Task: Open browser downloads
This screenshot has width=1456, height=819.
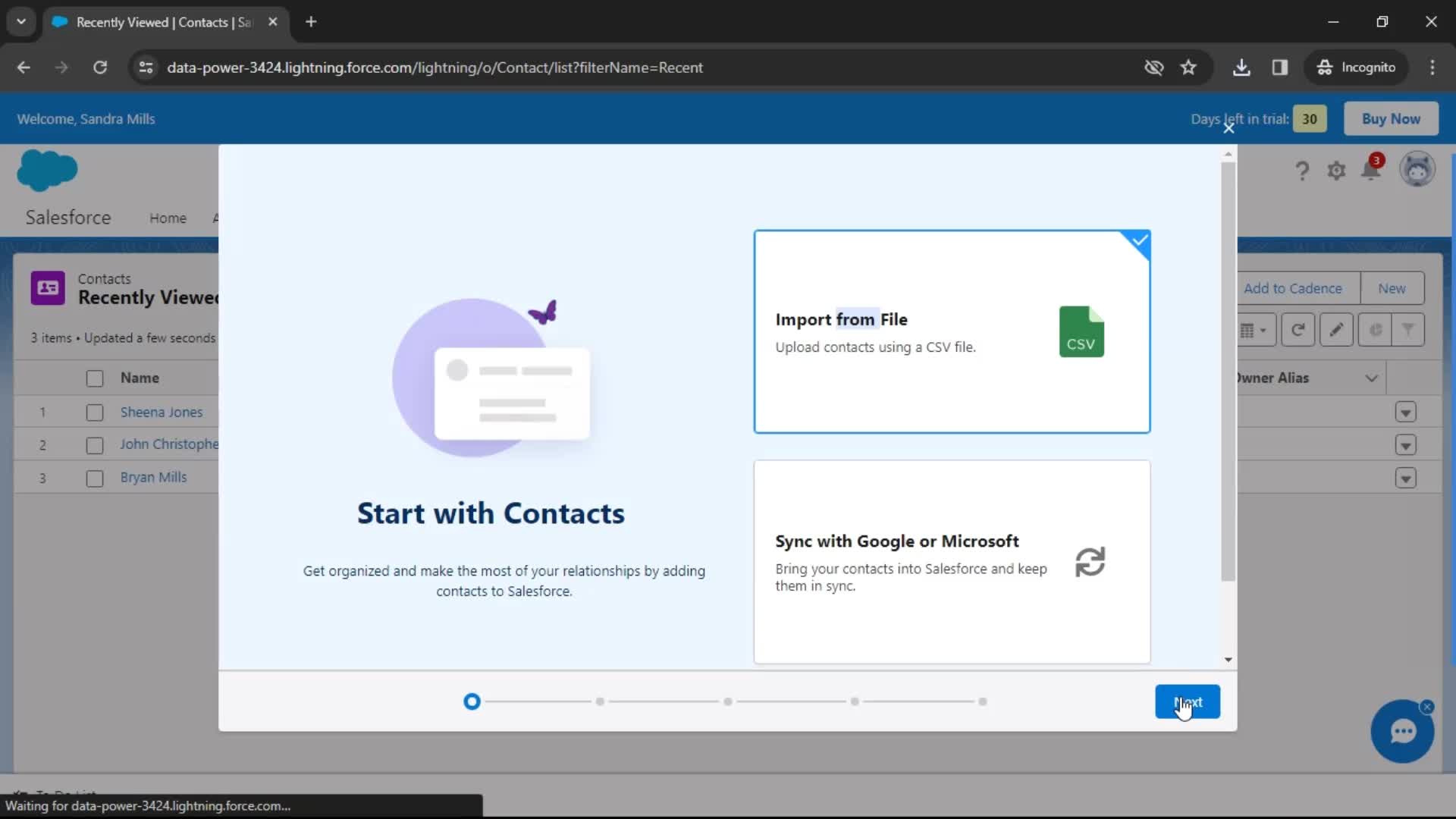Action: click(x=1241, y=67)
